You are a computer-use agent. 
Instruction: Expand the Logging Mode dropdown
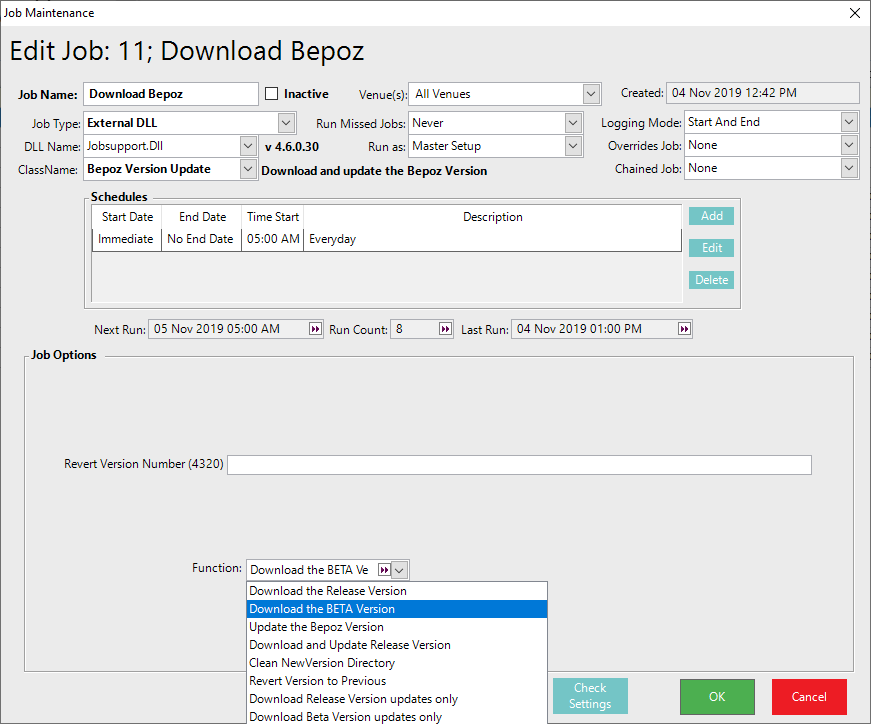[849, 122]
